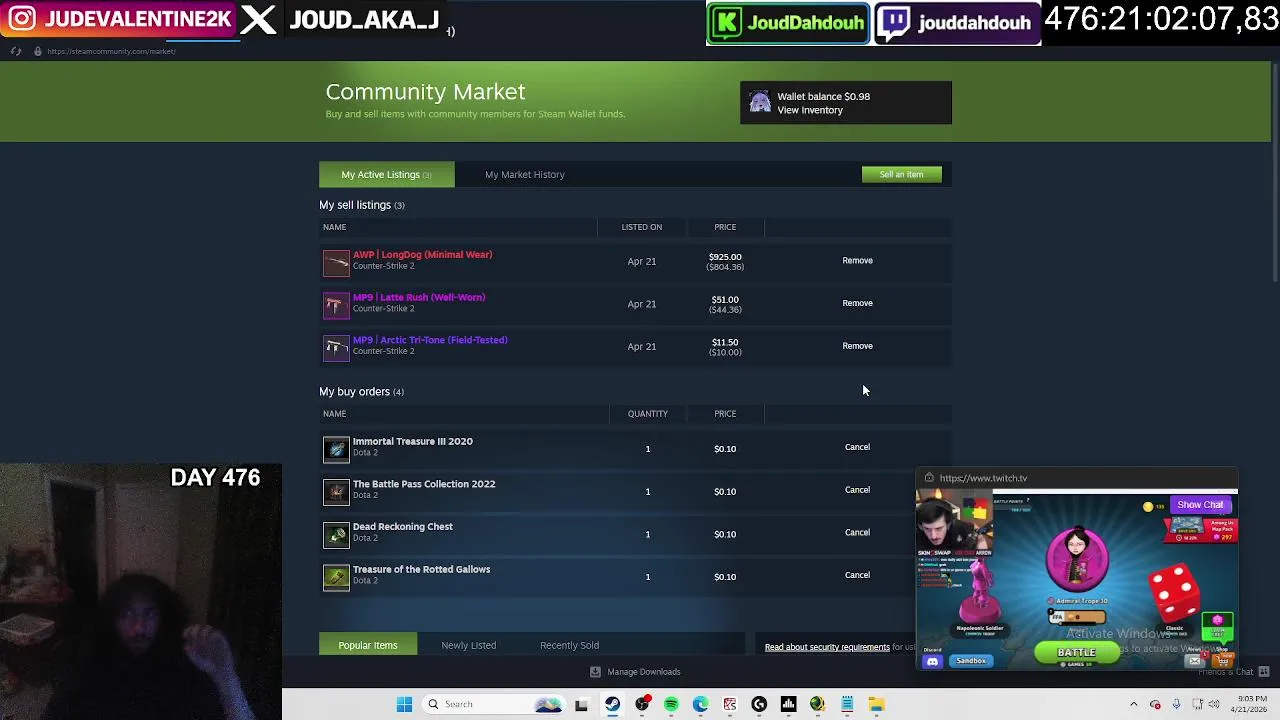
Task: Open MP9 | Arctic Tri-Tone (Field-Tested) link
Action: coord(430,340)
